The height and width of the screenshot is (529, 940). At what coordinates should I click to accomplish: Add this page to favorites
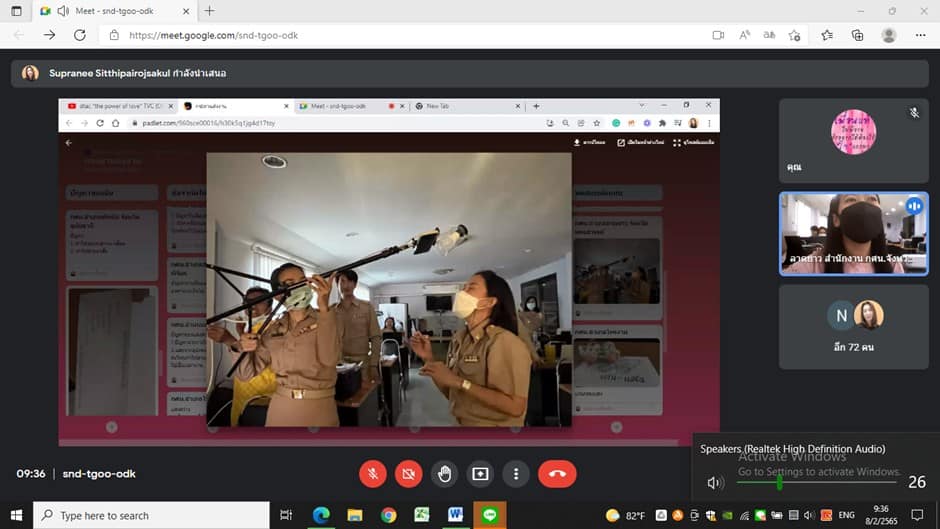tap(795, 35)
